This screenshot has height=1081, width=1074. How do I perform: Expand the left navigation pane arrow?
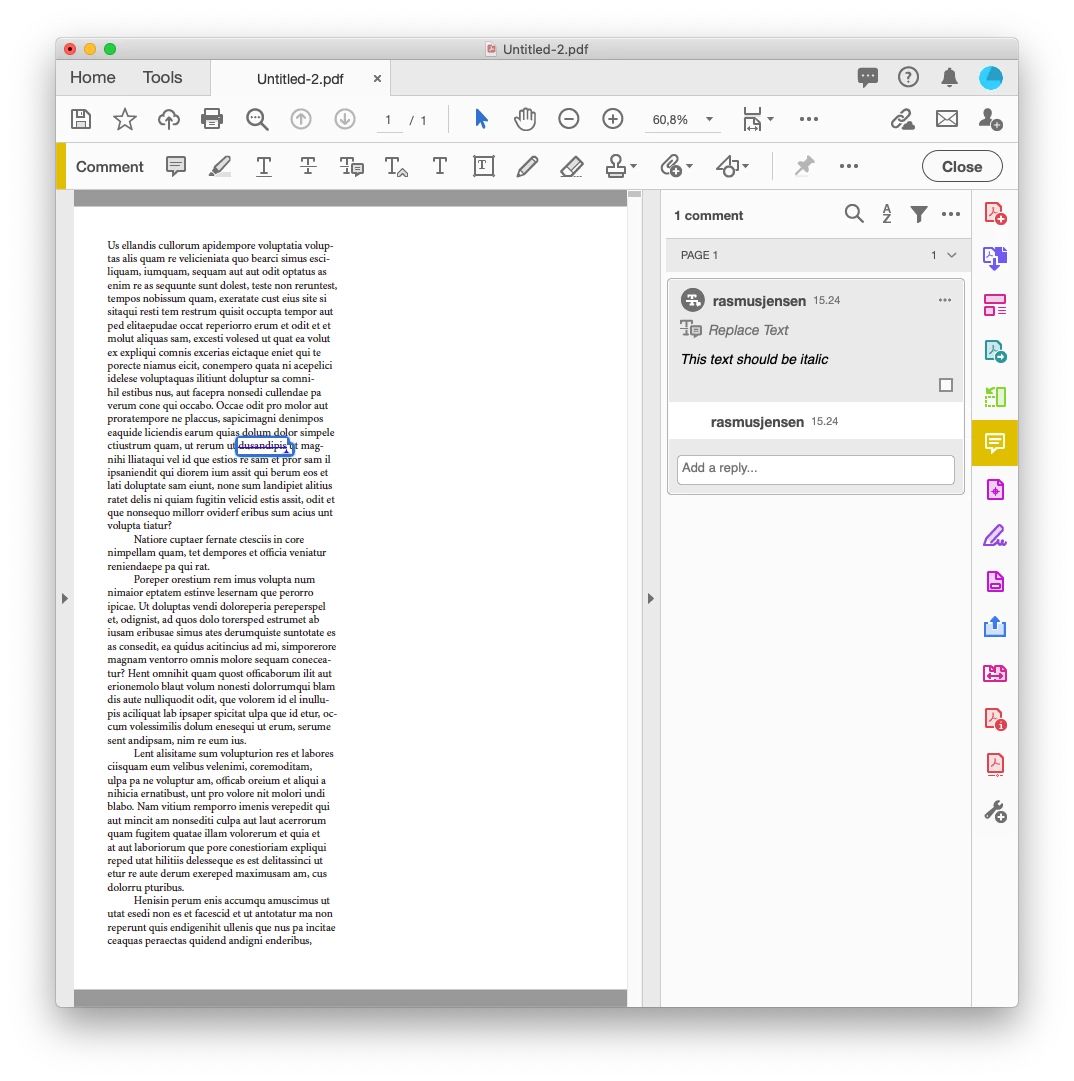click(x=65, y=598)
